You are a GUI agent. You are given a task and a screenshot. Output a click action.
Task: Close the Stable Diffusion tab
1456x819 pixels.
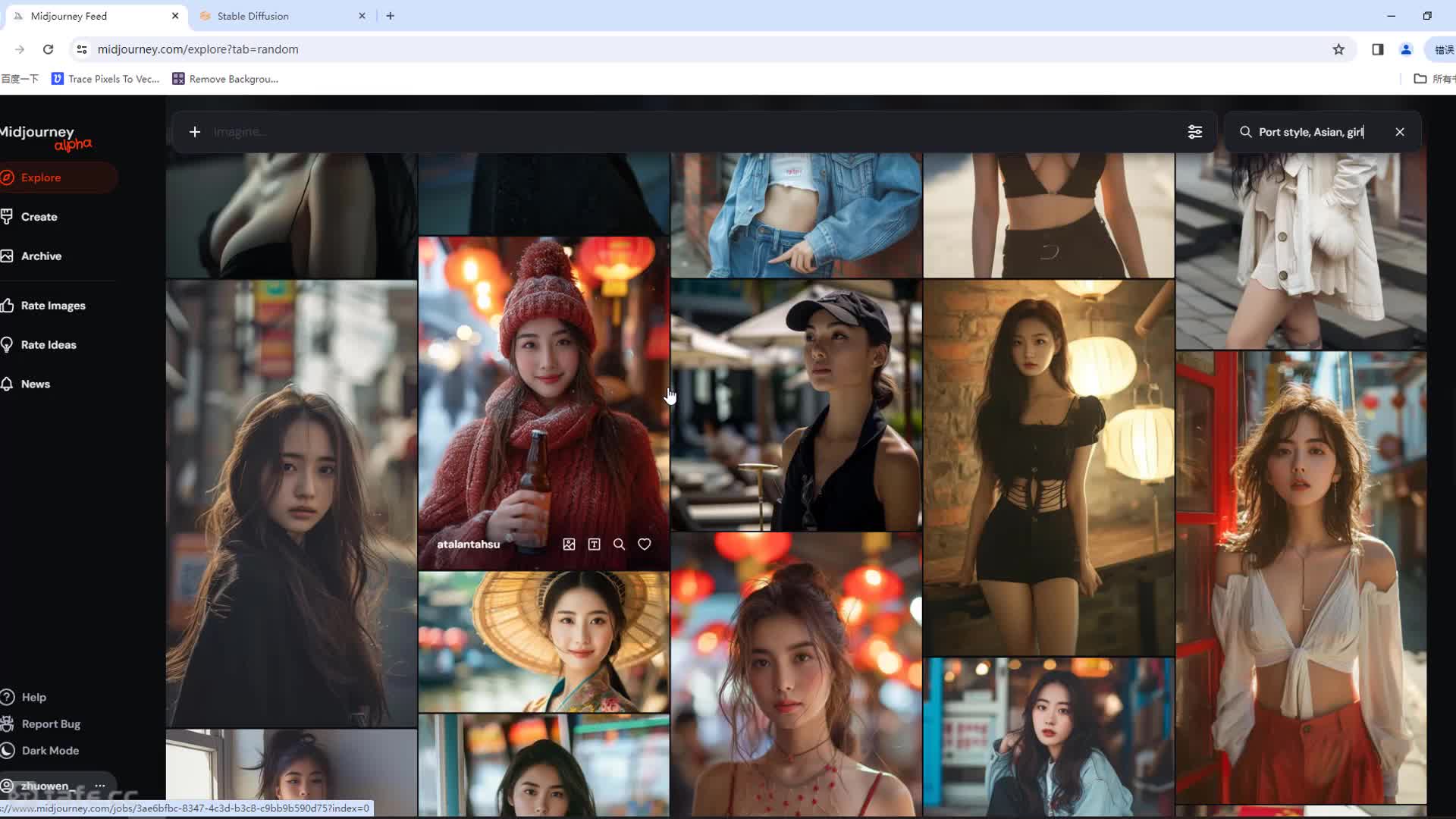(362, 16)
